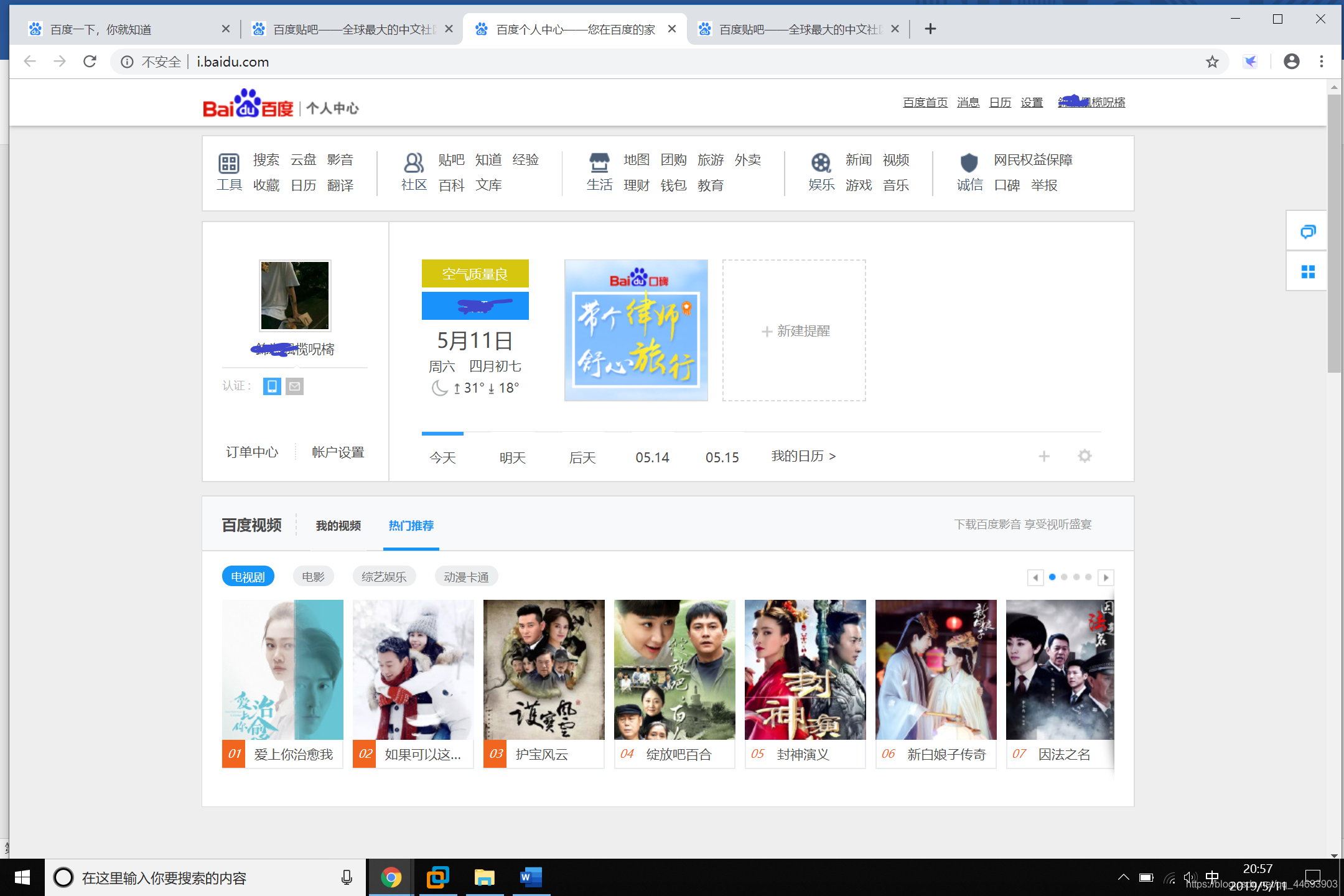Open 我的日历 link
The height and width of the screenshot is (896, 1344).
tap(804, 456)
